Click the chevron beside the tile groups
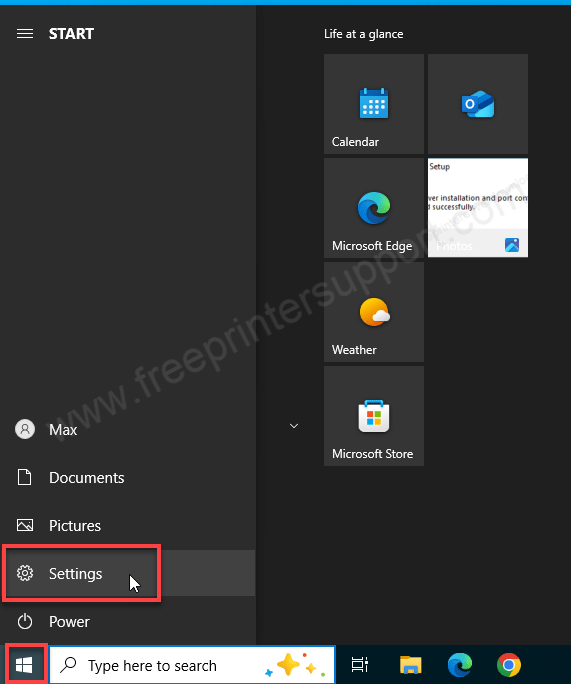Image resolution: width=571 pixels, height=684 pixels. click(x=294, y=426)
